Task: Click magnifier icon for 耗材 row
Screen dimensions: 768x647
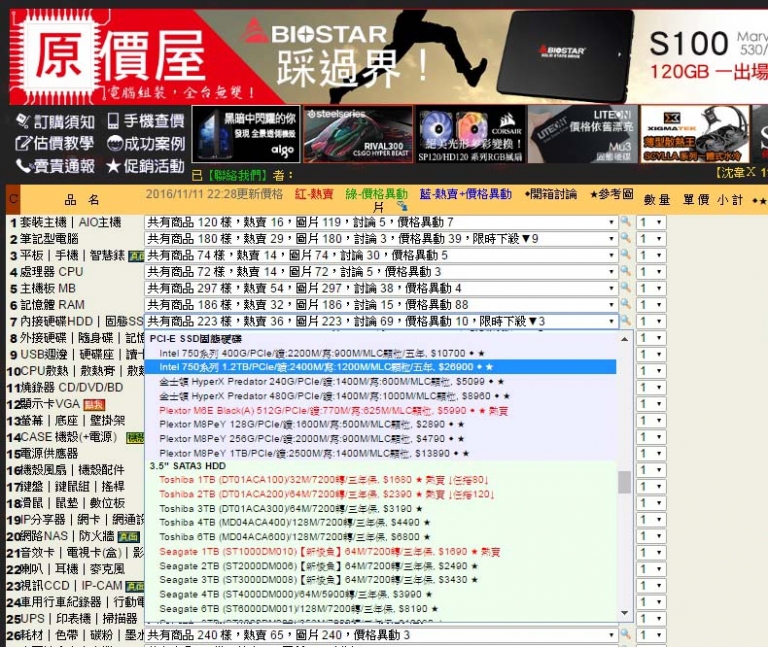Action: click(x=625, y=634)
